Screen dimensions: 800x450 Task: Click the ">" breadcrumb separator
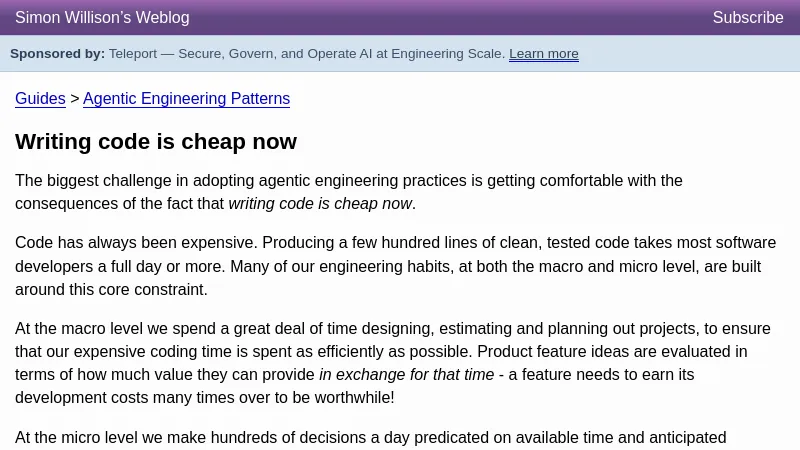point(74,99)
